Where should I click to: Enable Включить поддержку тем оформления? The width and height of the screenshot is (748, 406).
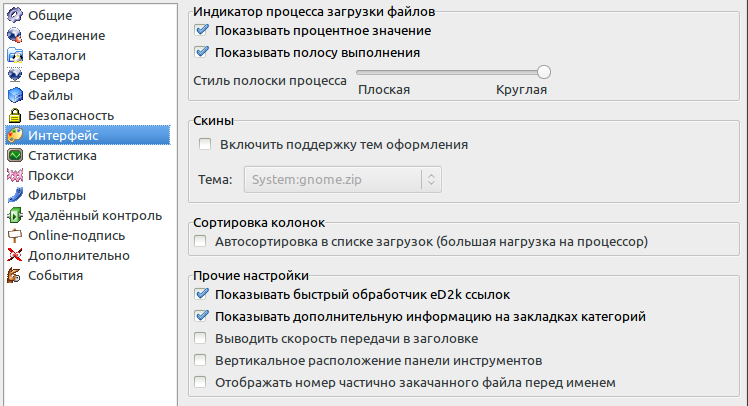pos(205,144)
